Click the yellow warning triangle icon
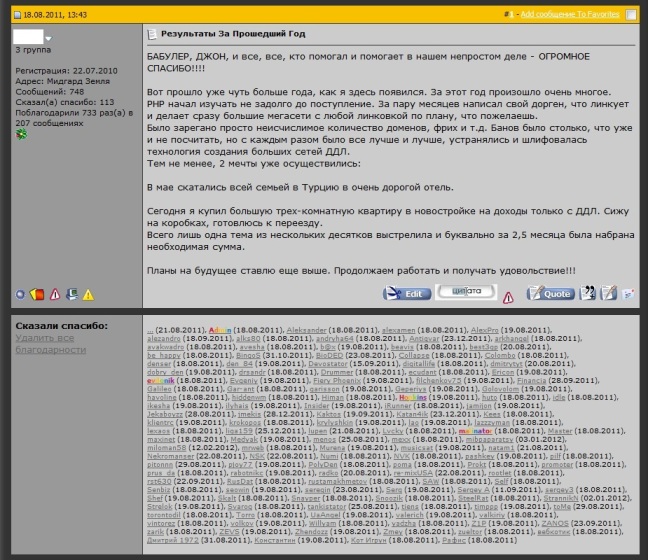Viewport: 648px width, 560px height. [x=88, y=295]
